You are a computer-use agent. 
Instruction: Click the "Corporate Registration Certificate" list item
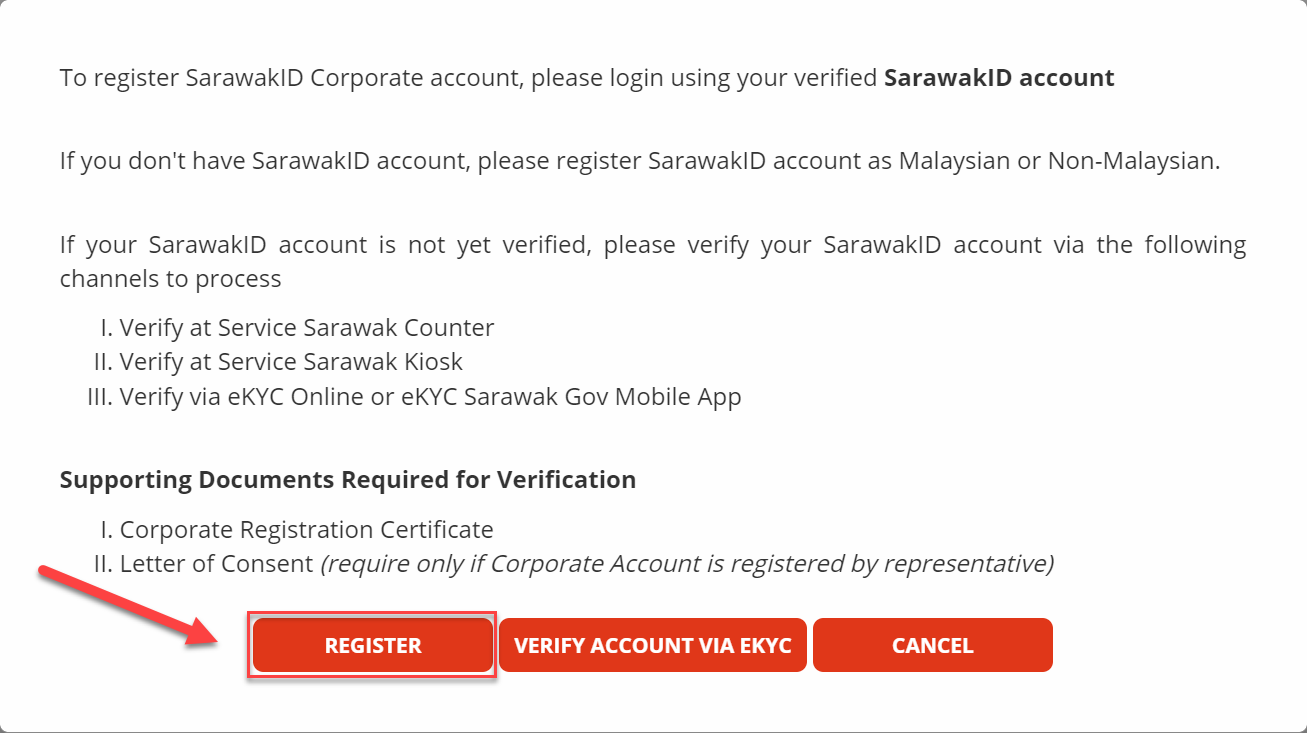297,529
